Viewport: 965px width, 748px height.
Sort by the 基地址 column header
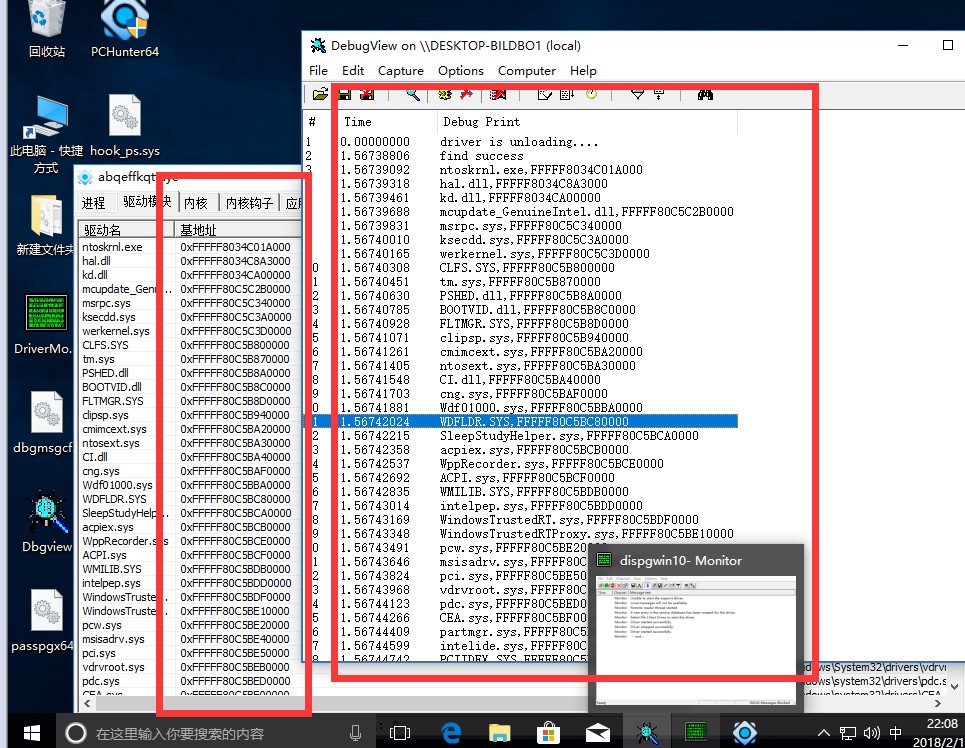click(x=238, y=230)
